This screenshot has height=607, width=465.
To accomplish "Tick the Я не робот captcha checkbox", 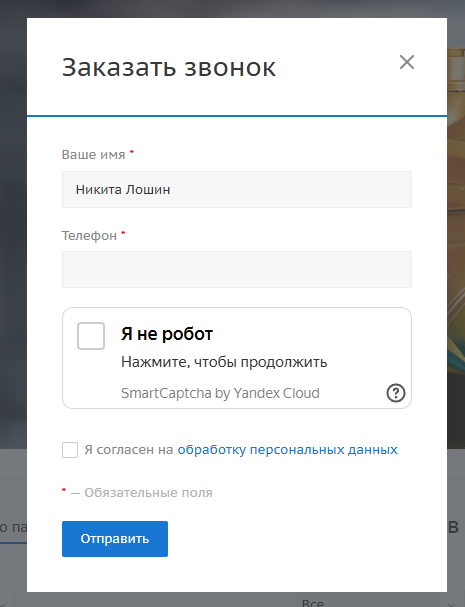I will point(91,336).
